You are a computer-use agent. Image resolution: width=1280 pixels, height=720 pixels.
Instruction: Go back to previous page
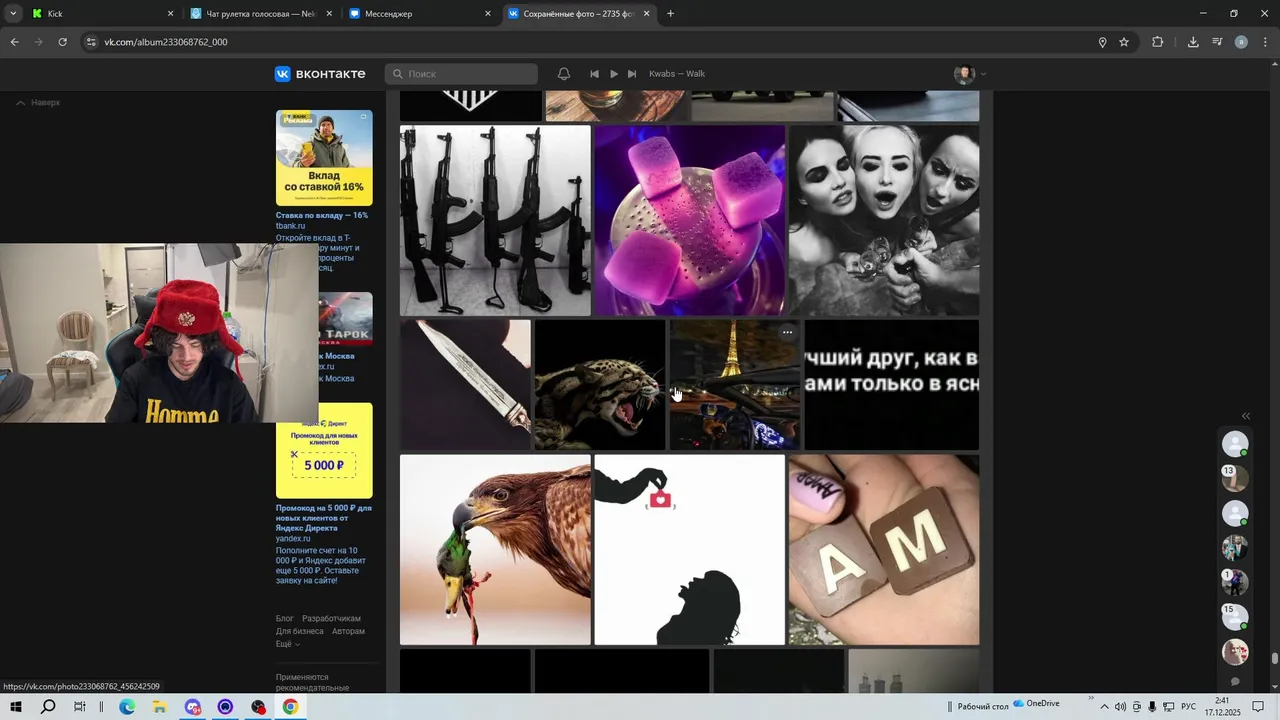coord(14,42)
